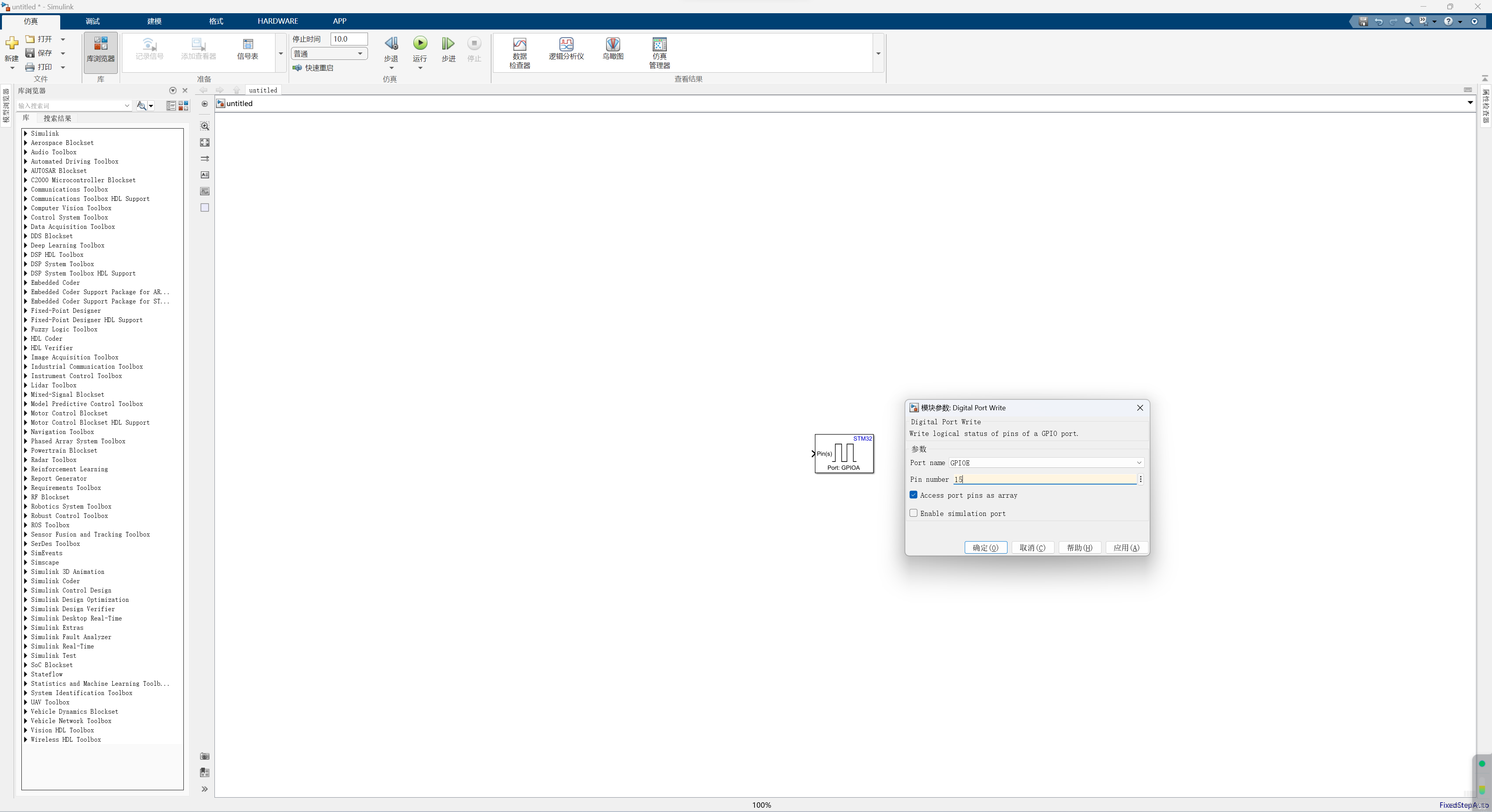Click the Bird's-Eye View icon
Viewport: 1492px width, 812px height.
click(613, 45)
